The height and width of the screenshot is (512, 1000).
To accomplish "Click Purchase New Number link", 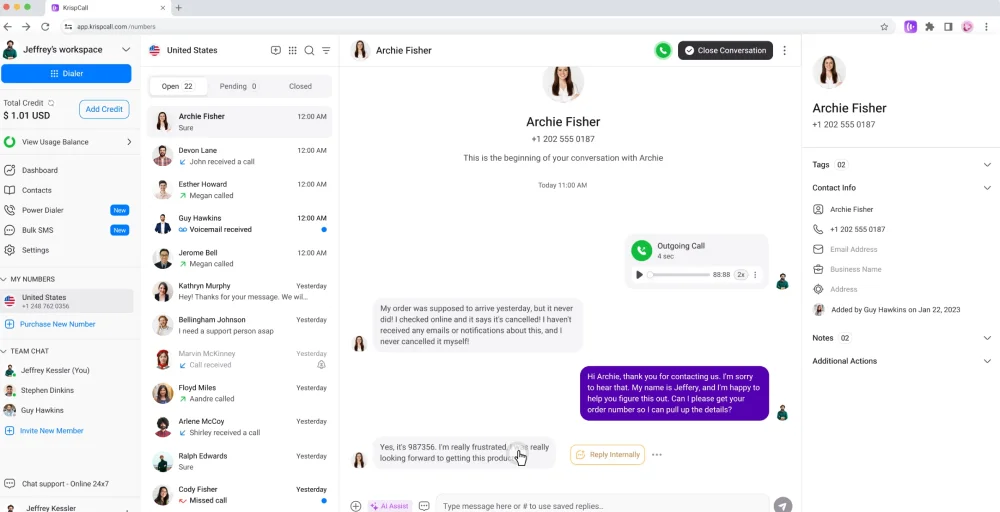I will coord(57,324).
